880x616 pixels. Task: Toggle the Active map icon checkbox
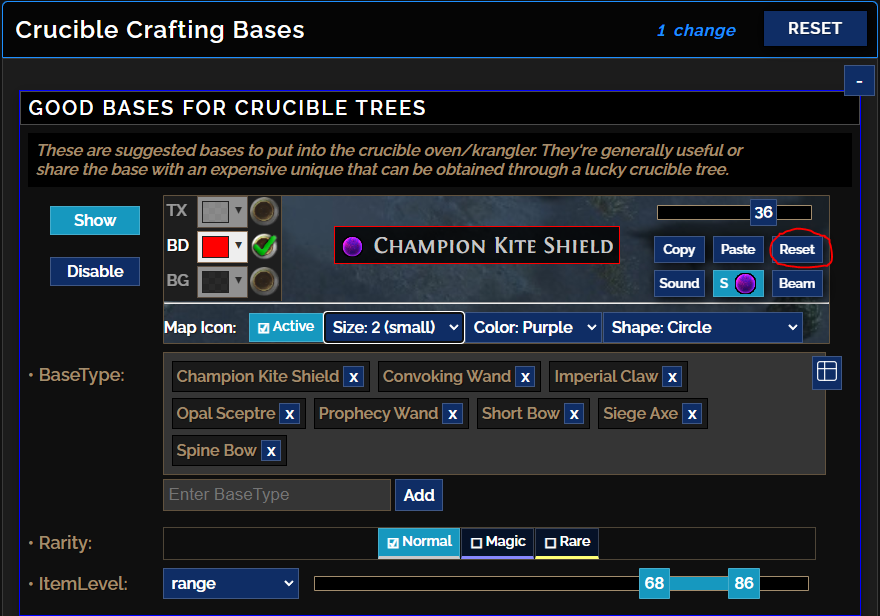click(285, 327)
